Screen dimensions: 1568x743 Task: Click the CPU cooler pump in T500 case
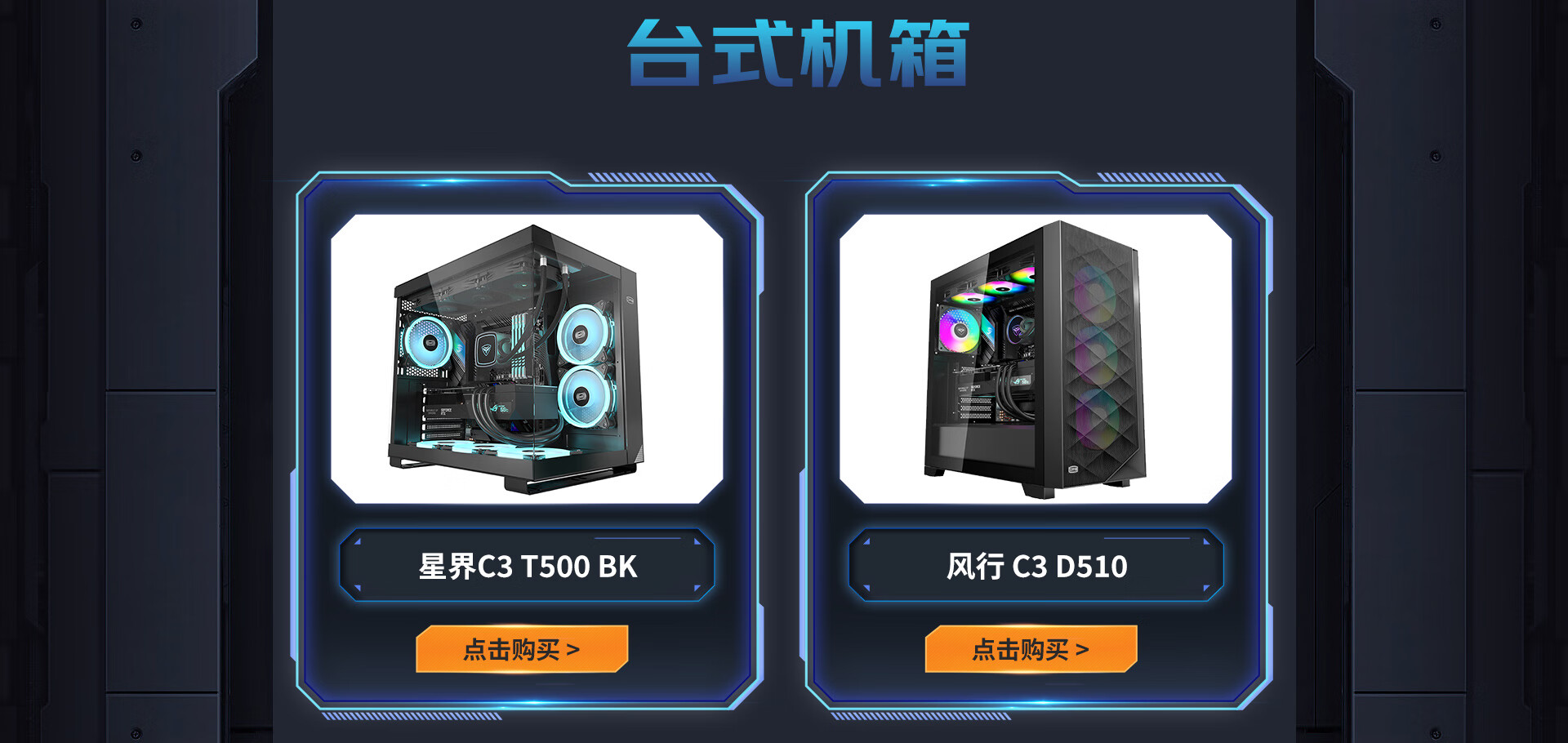point(486,349)
